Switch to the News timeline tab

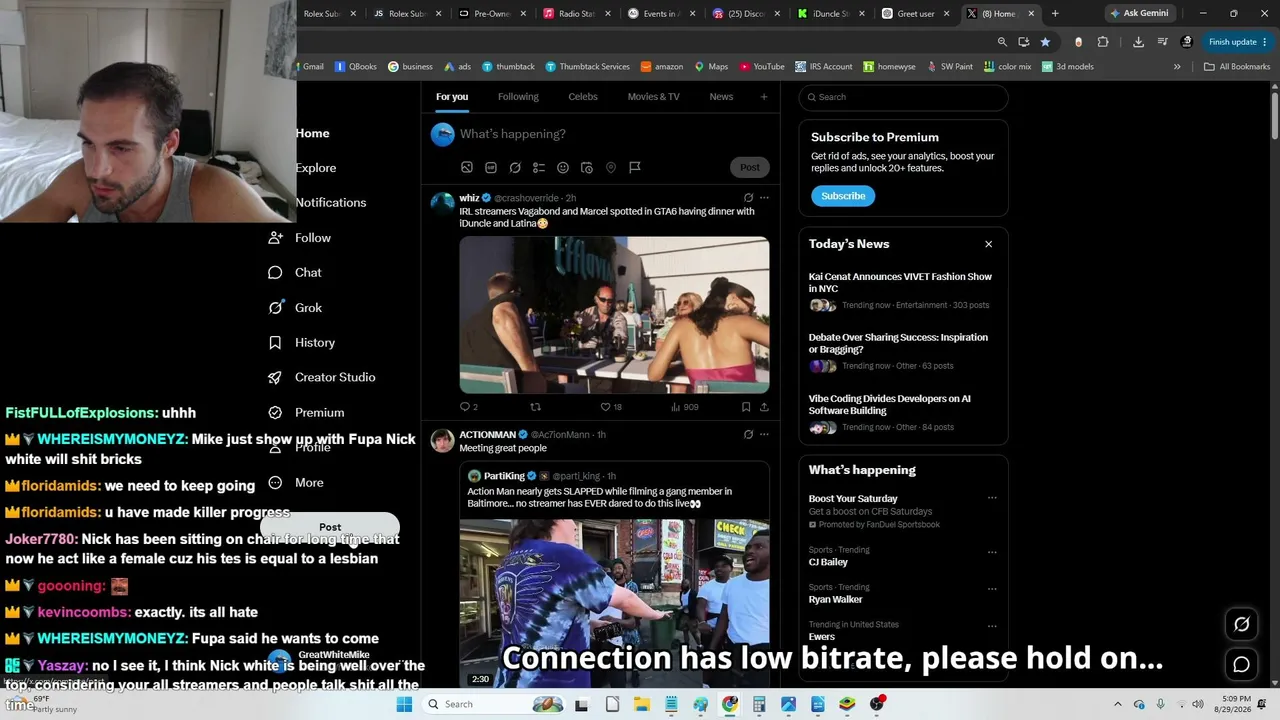click(x=721, y=97)
